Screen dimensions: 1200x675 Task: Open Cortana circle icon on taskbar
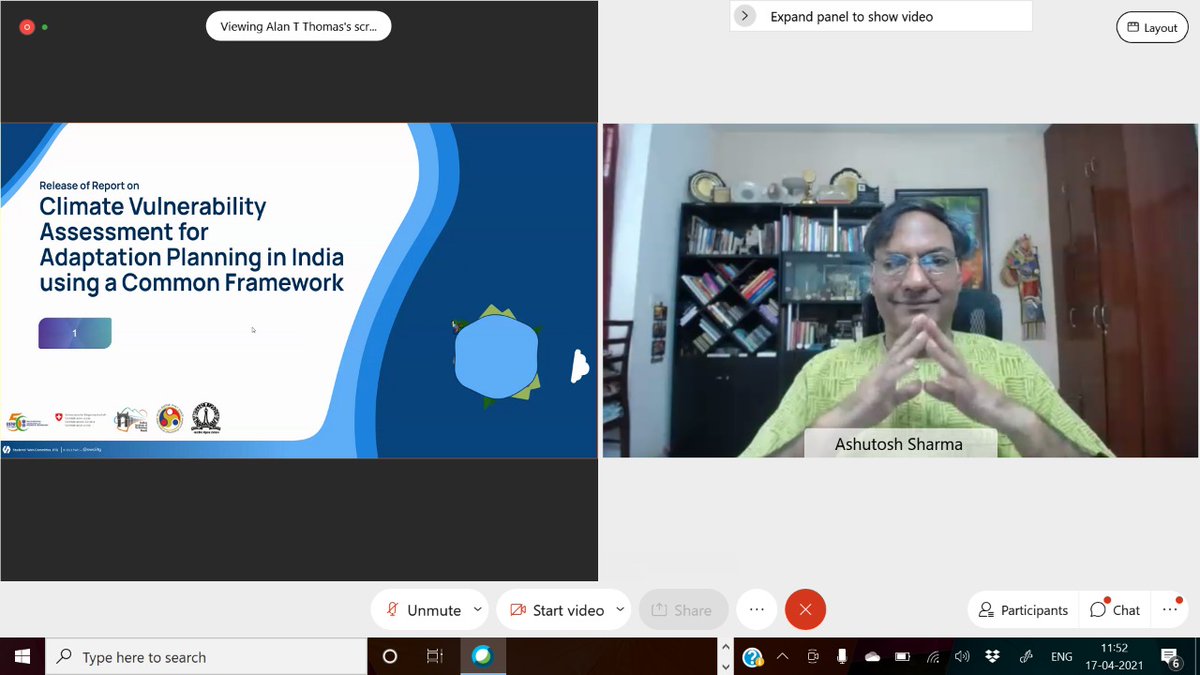[x=390, y=657]
